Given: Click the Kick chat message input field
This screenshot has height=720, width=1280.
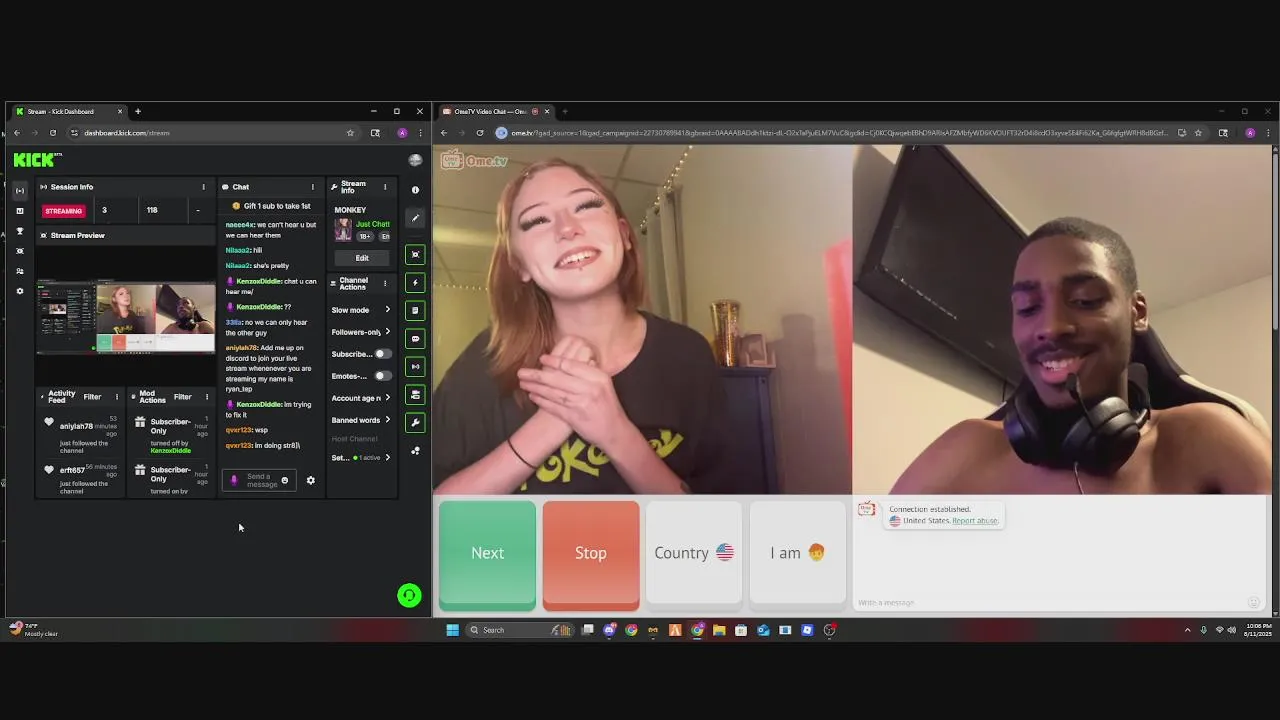Looking at the screenshot, I should coord(258,481).
